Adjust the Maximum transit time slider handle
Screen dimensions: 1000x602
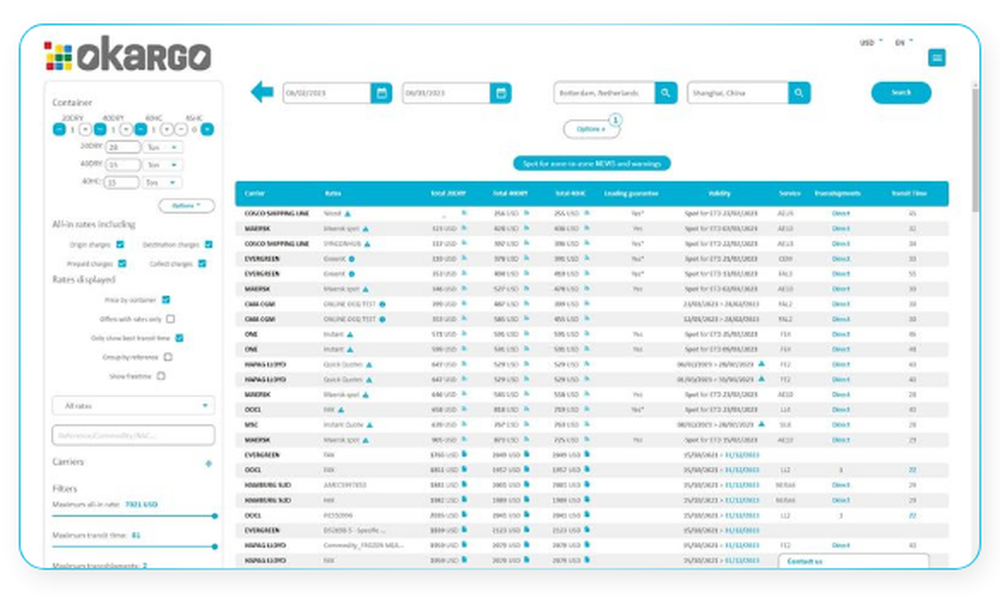click(x=215, y=547)
